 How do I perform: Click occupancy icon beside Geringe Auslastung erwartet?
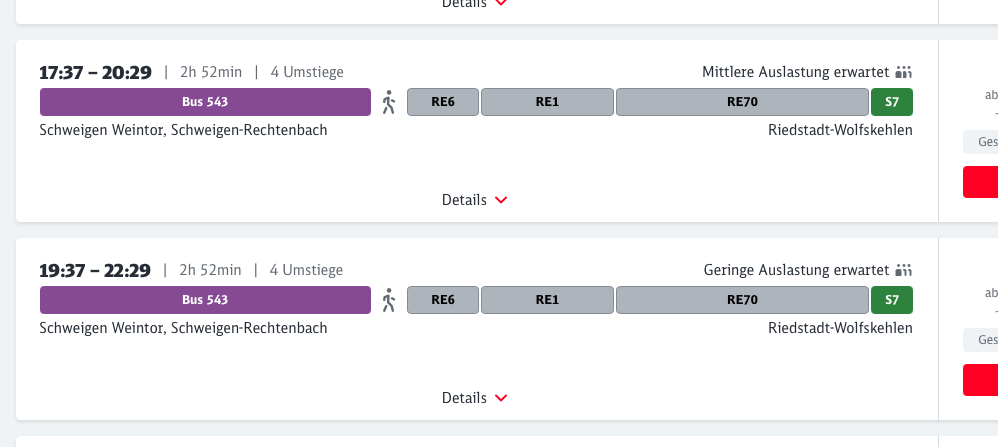coord(904,270)
